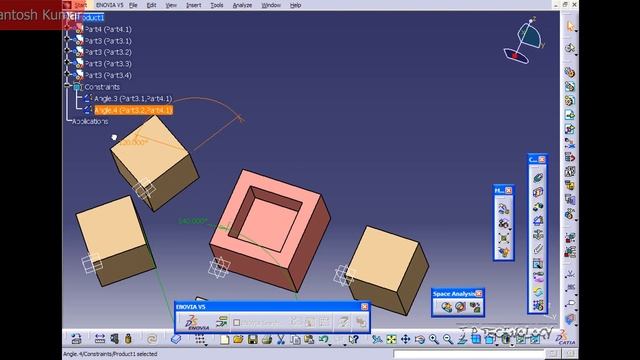The image size is (640, 360).
Task: Open the Help menu
Action: point(295,5)
